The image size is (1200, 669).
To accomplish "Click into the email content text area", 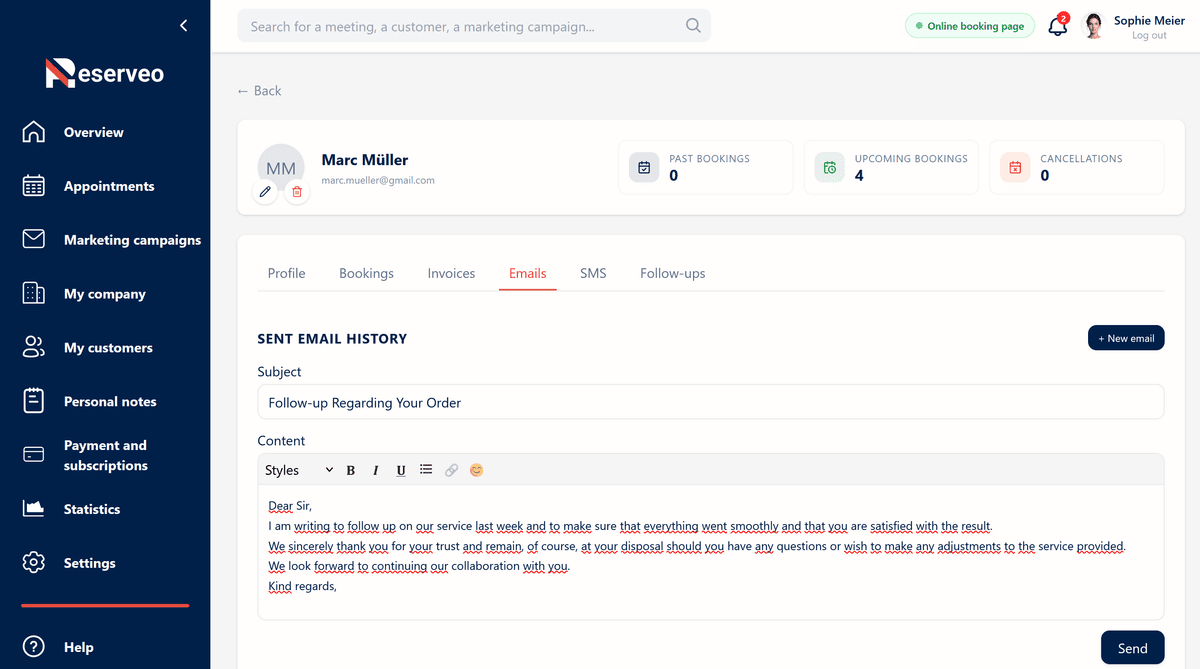I will pos(711,552).
